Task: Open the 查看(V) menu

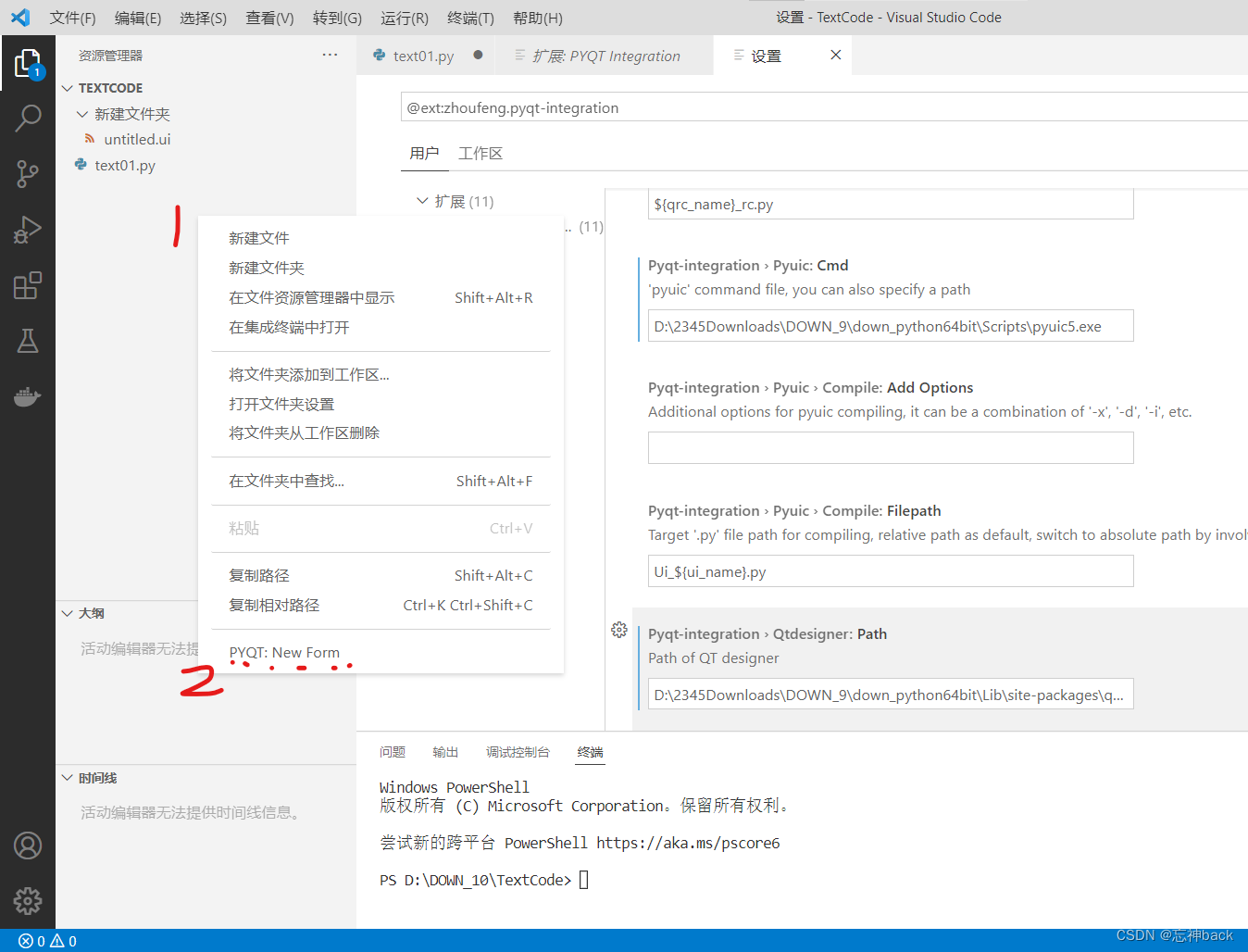Action: coord(269,18)
